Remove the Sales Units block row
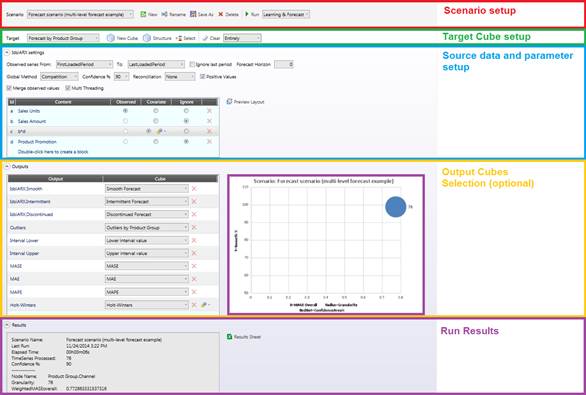 tap(209, 111)
